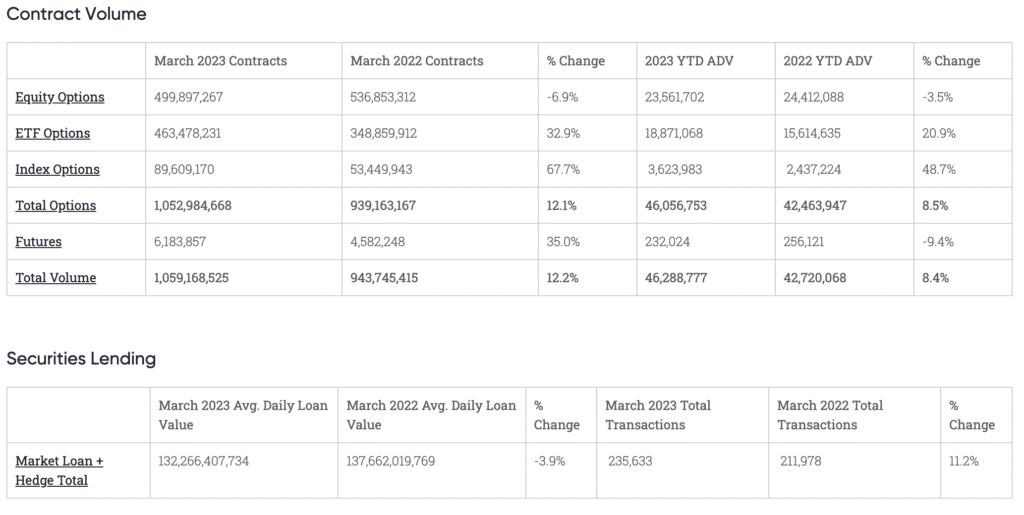Screen dimensions: 1024x515
Task: Follow the Index Options link
Action: coord(58,169)
